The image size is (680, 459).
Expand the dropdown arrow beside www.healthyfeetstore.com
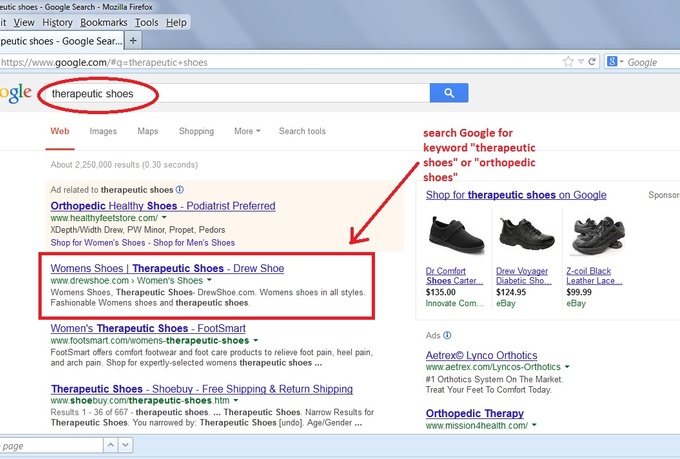pos(163,217)
